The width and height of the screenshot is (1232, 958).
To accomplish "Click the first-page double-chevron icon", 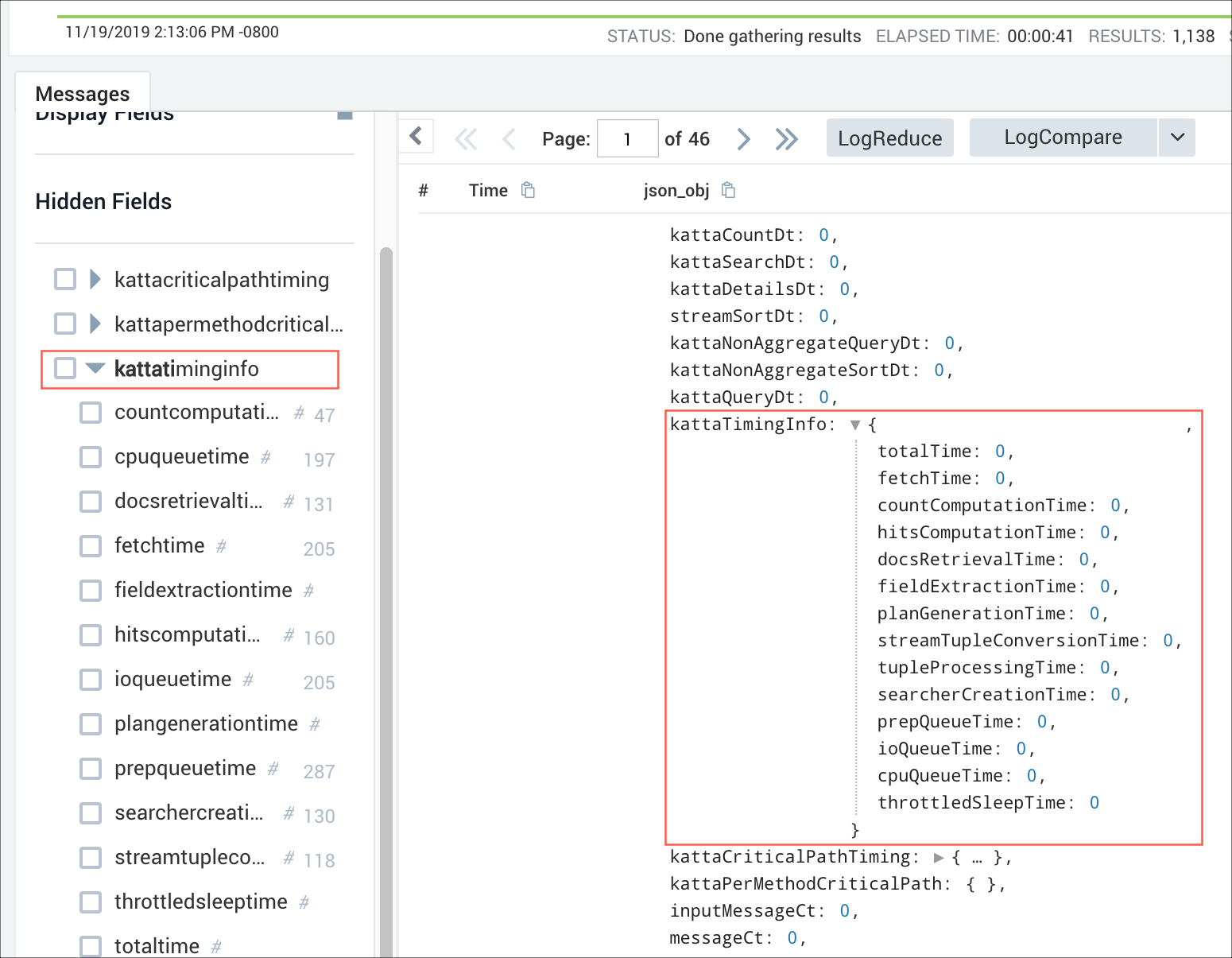I will 466,138.
